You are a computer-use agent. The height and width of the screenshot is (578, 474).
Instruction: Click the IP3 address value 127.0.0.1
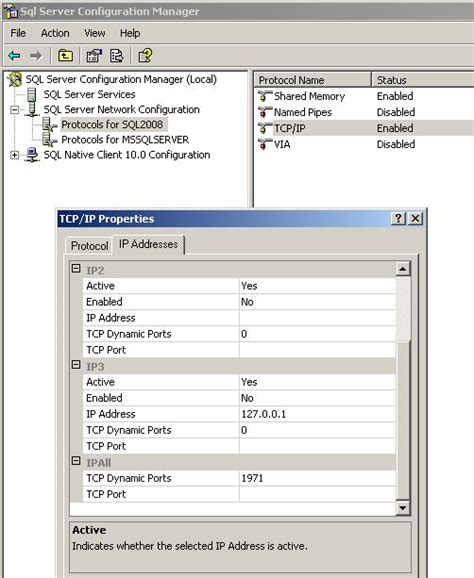click(317, 414)
